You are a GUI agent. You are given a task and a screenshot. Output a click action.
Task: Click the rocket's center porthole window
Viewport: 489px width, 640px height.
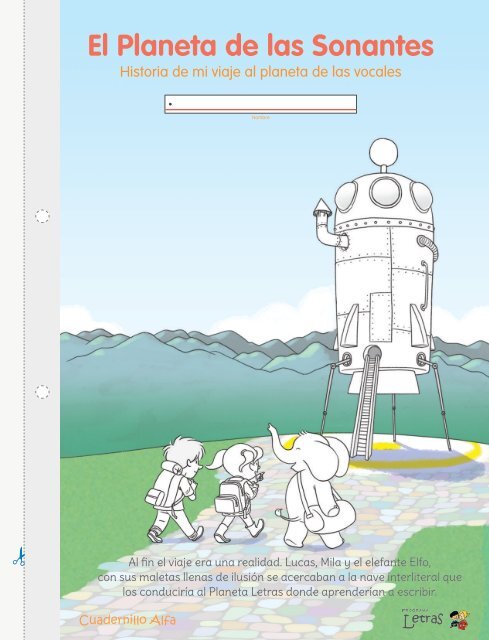click(x=385, y=191)
